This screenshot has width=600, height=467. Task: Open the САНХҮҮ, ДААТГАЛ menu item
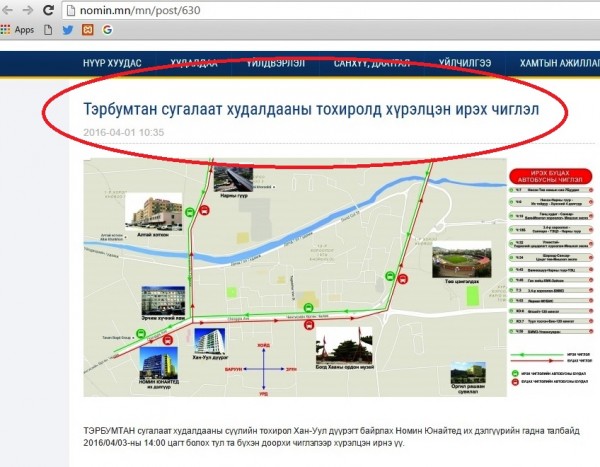coord(372,63)
